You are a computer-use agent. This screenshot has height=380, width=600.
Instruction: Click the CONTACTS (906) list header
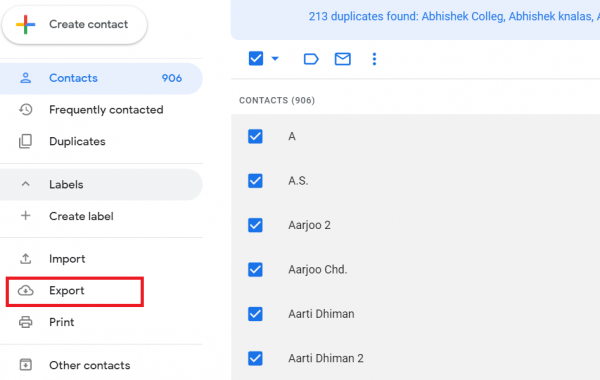(277, 100)
